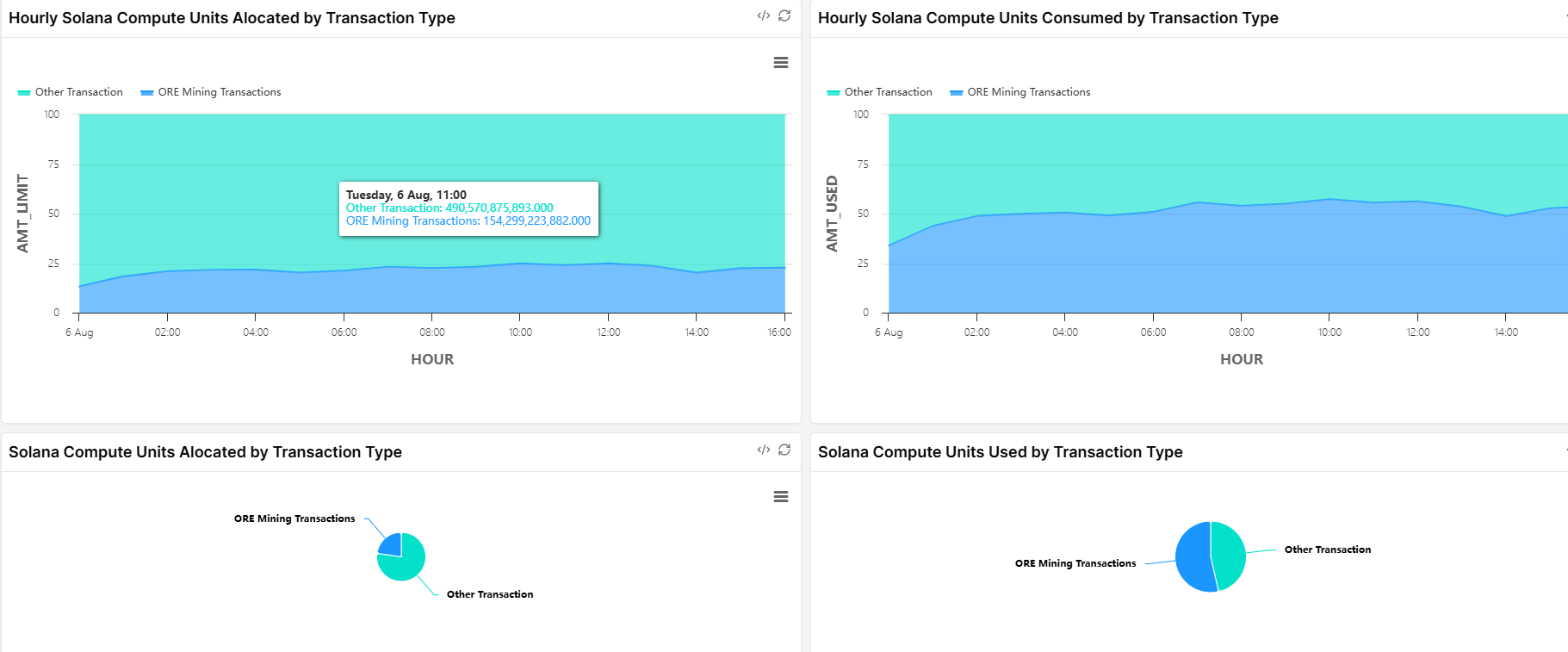The image size is (1568, 652).
Task: Select teal Other Transaction slice in Alocated pie
Action: pos(406,564)
